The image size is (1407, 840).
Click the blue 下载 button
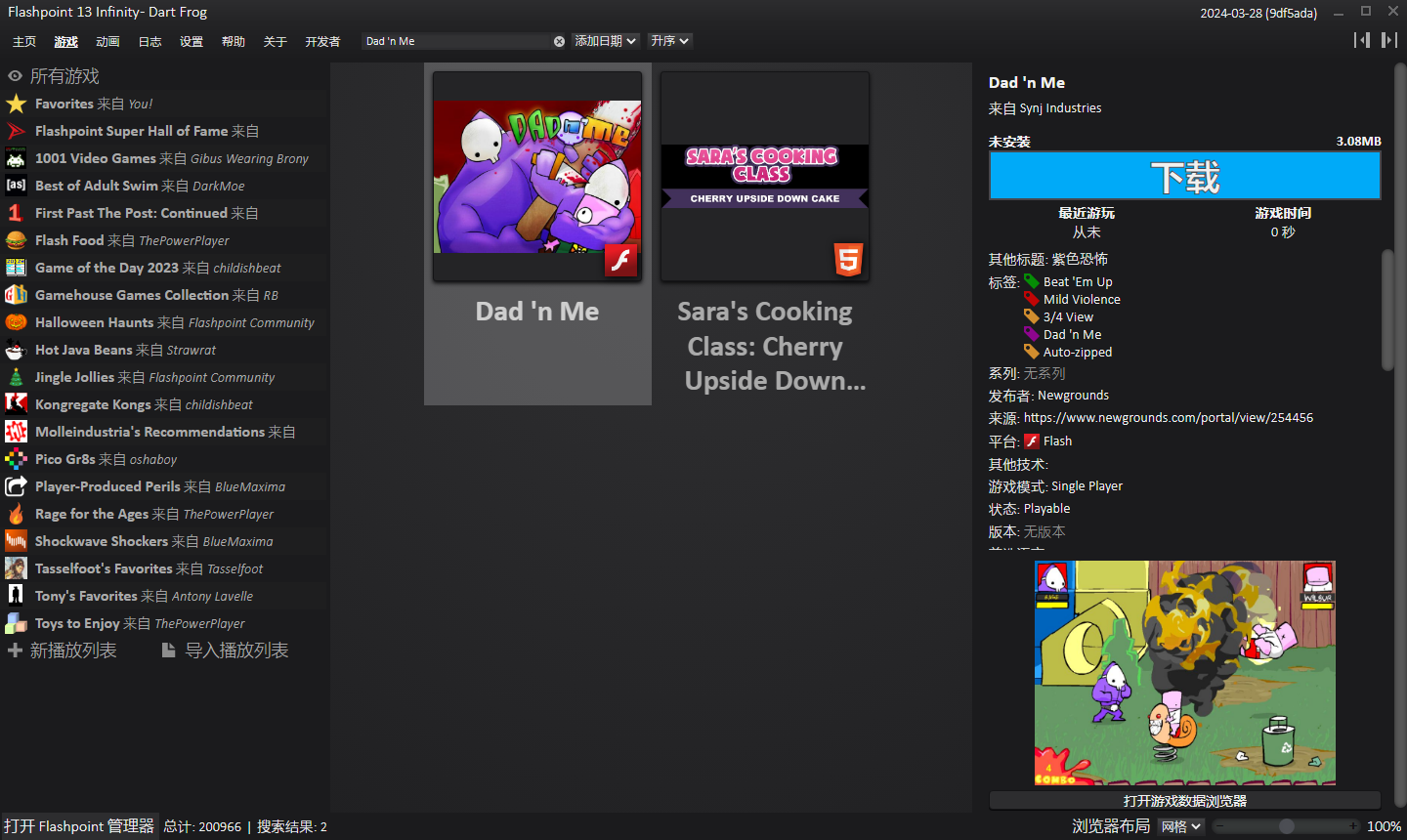1184,177
